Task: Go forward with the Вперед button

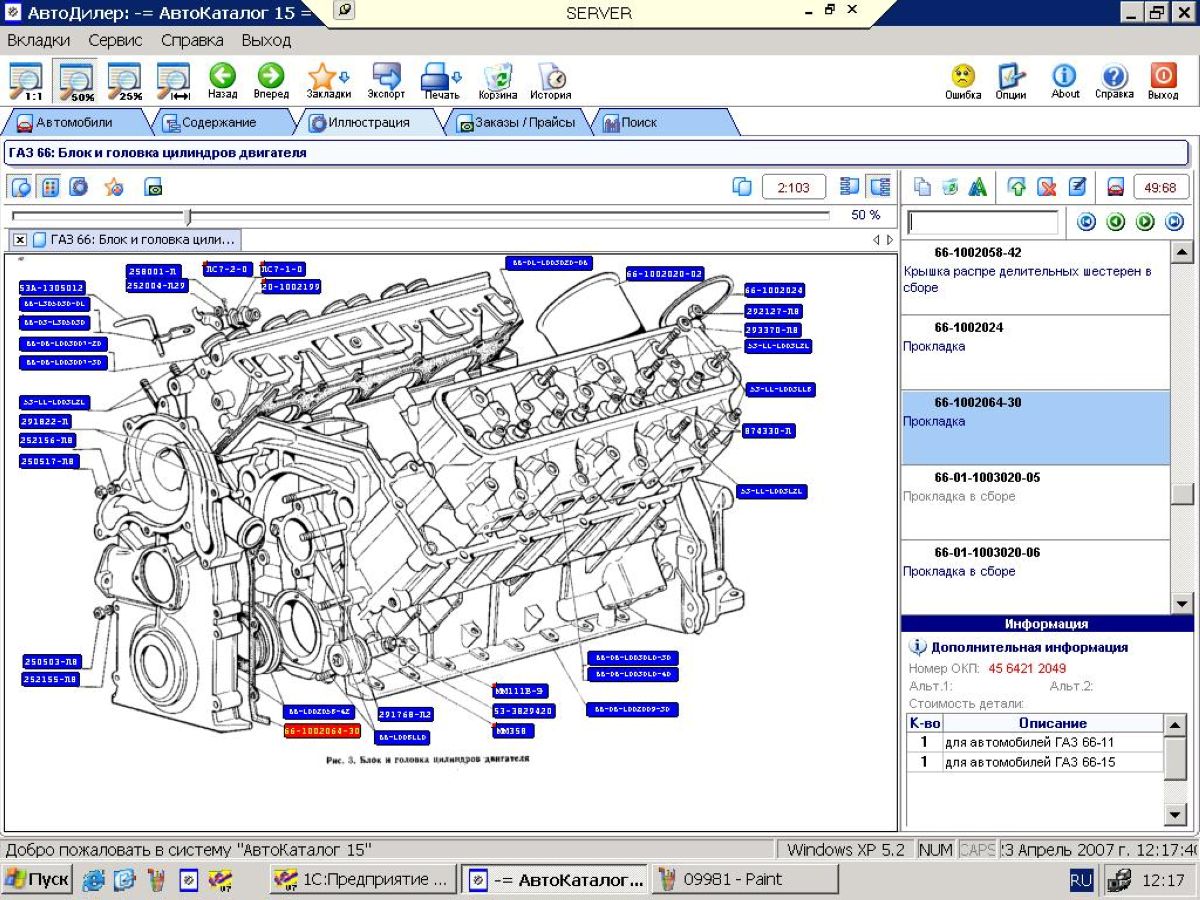Action: pyautogui.click(x=271, y=81)
